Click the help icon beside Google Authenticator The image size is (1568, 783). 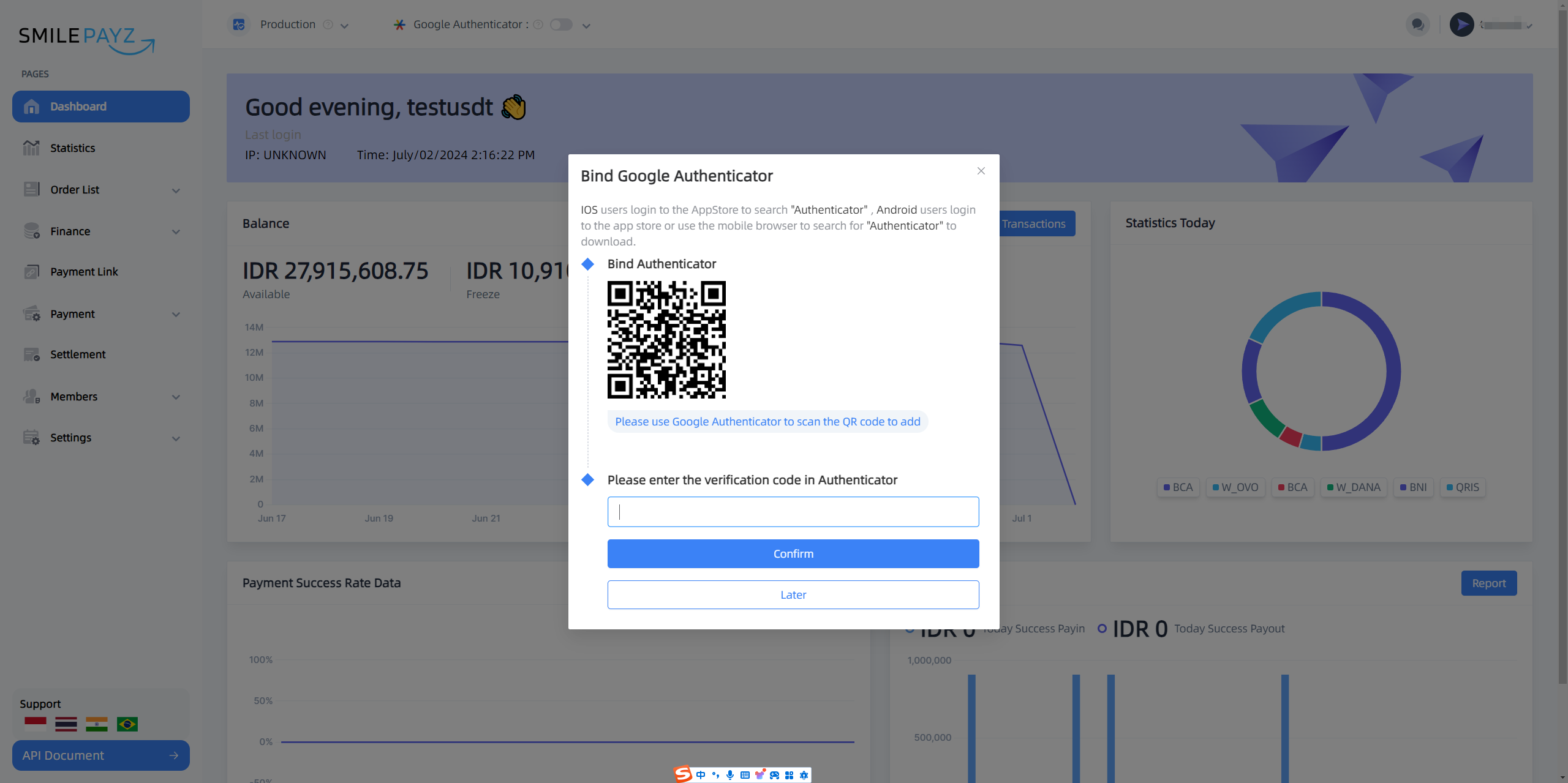pyautogui.click(x=538, y=24)
